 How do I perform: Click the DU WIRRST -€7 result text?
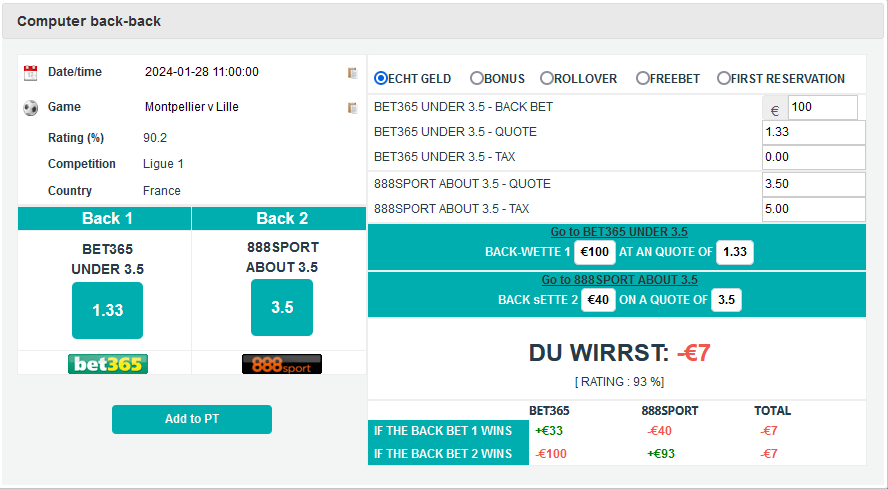tap(620, 353)
